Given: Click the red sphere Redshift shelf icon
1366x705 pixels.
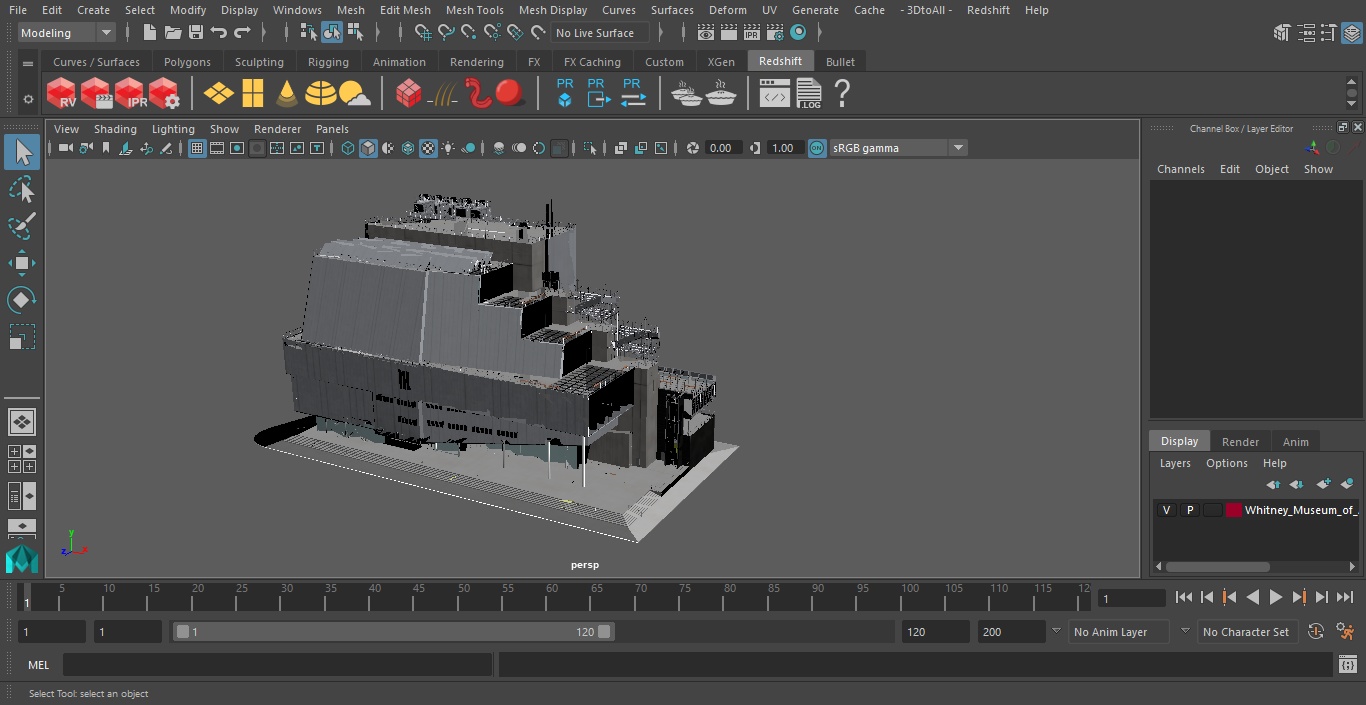Looking at the screenshot, I should pyautogui.click(x=510, y=94).
